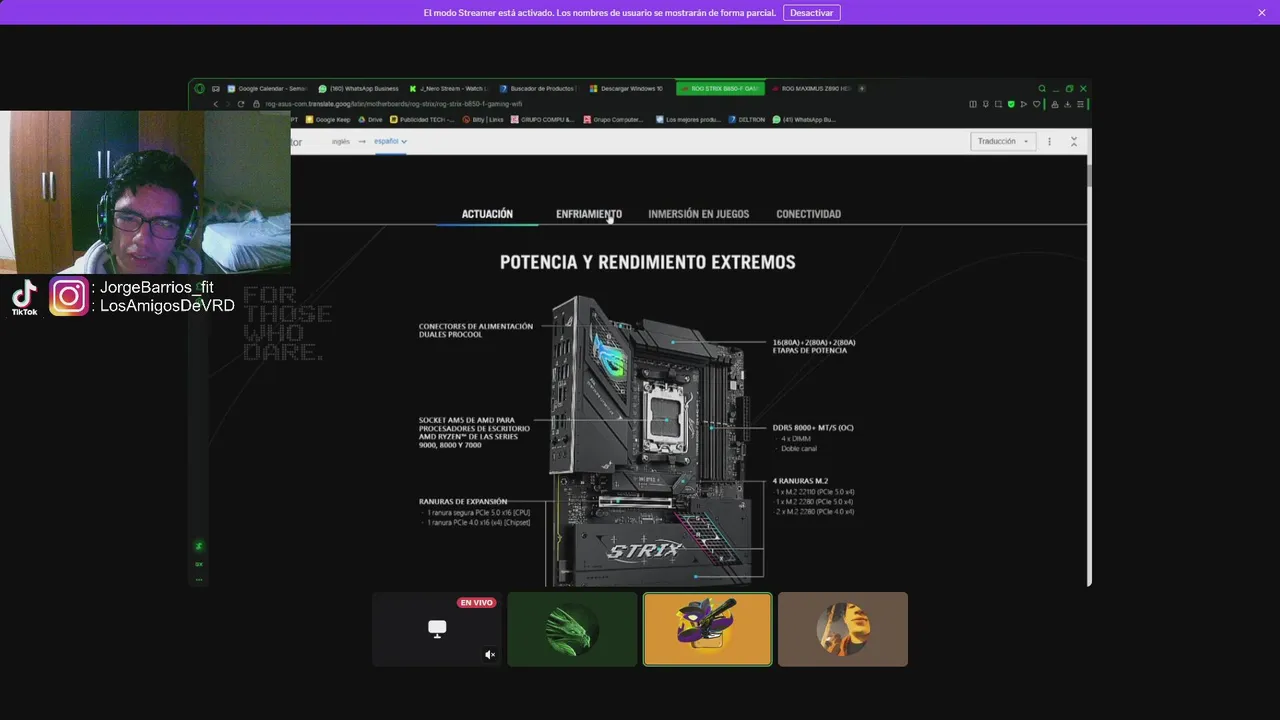Bookmark the page with the heart icon
This screenshot has height=720, width=1280.
(x=1037, y=104)
